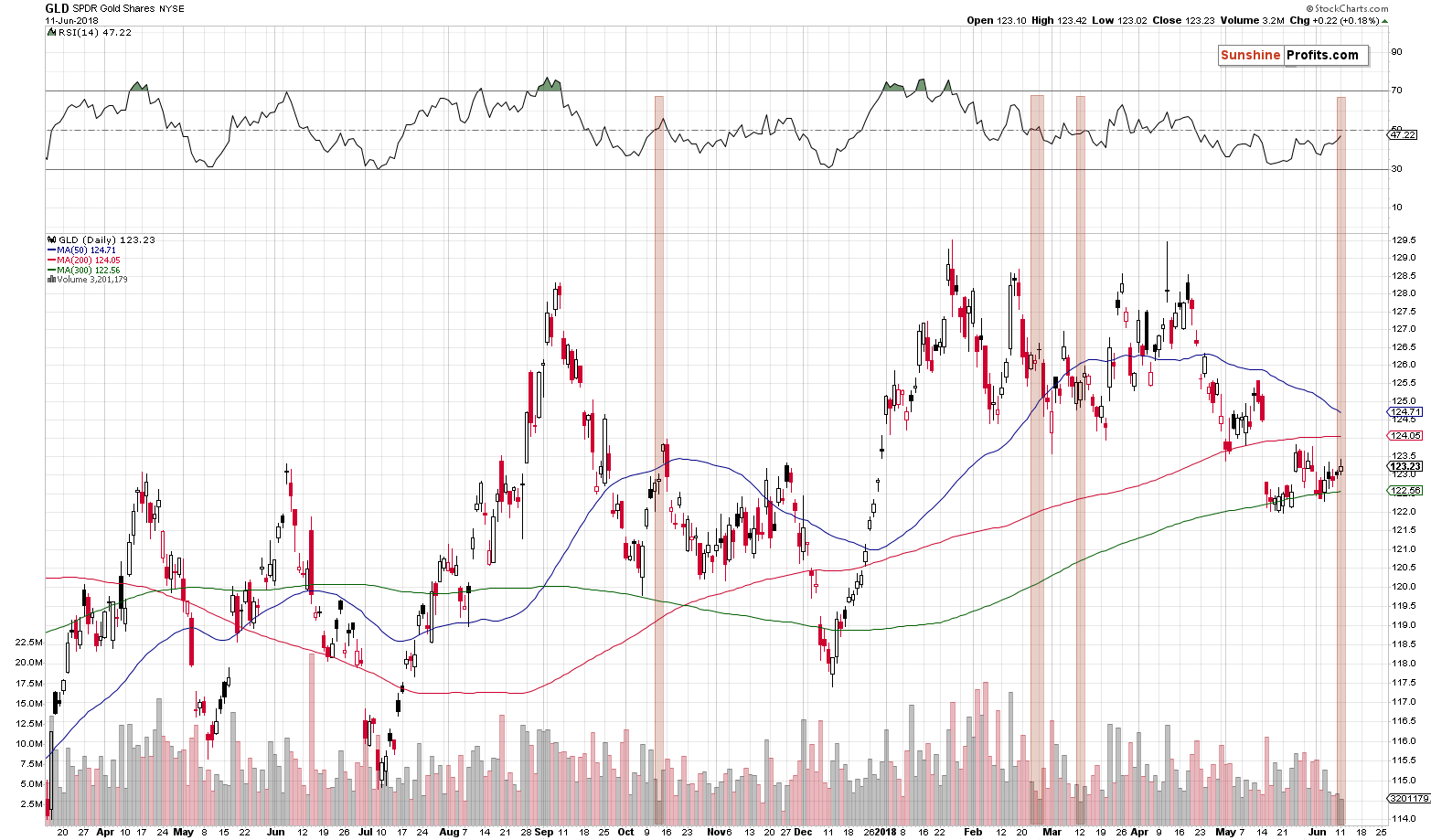Screen dimensions: 1431x840
Task: Click the 'Aug' month label on date axis
Action: click(x=448, y=833)
